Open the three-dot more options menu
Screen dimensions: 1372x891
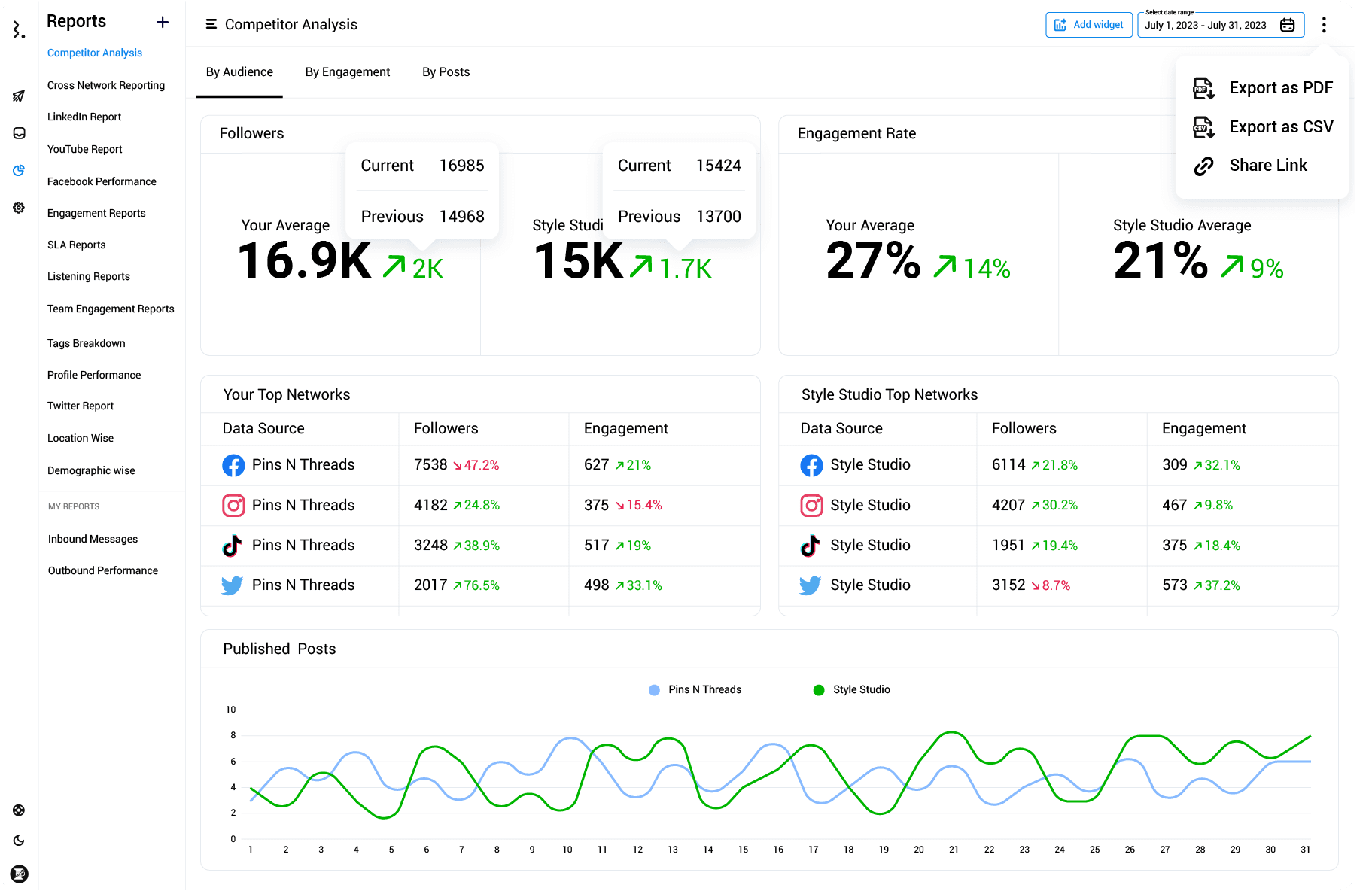point(1324,25)
